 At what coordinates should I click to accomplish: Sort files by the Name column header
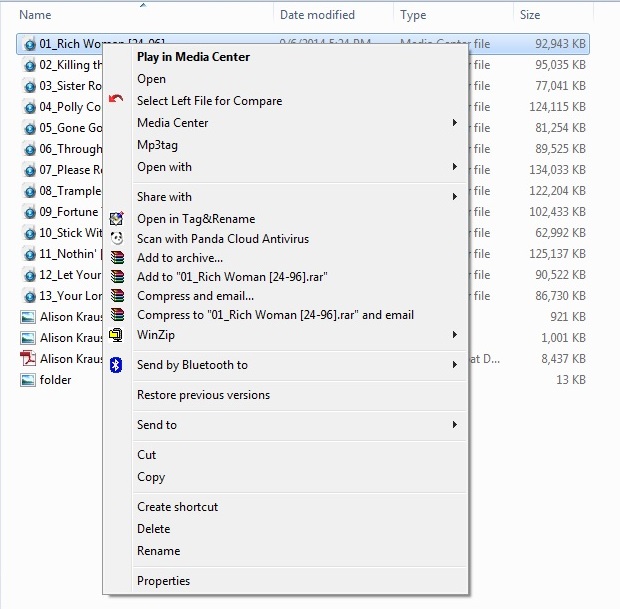(x=36, y=15)
